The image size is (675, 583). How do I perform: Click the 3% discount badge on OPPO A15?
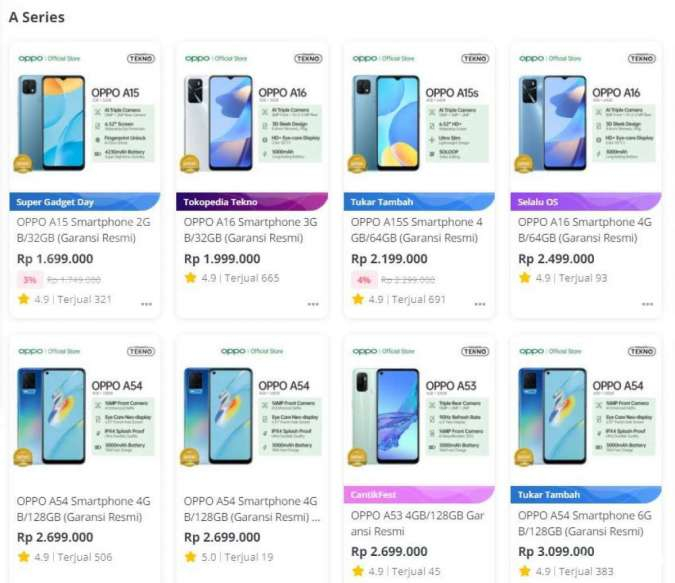(x=30, y=280)
